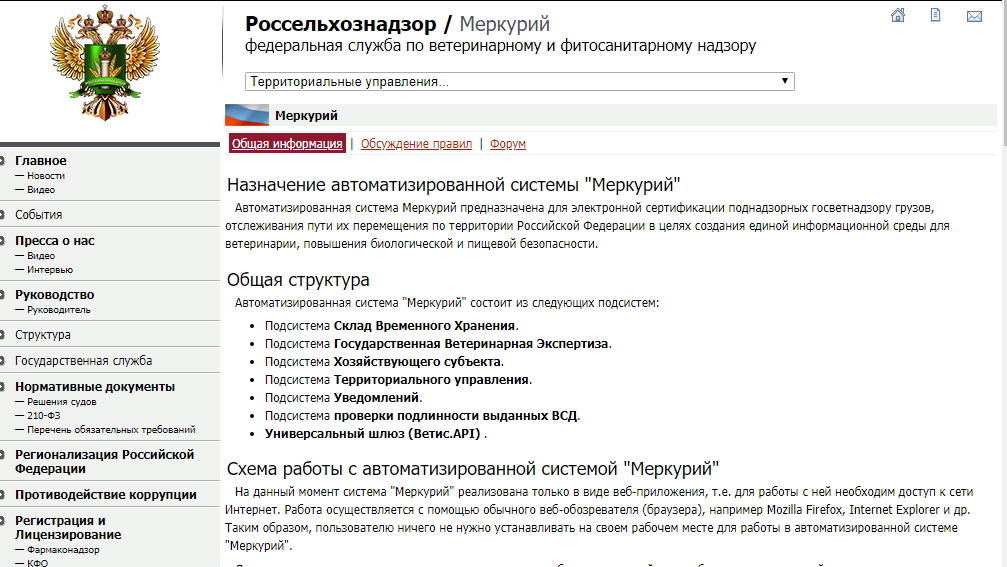This screenshot has height=567, width=1007.
Task: Click heading Назначение автоматизированной системы "Меркурий"
Action: [453, 185]
